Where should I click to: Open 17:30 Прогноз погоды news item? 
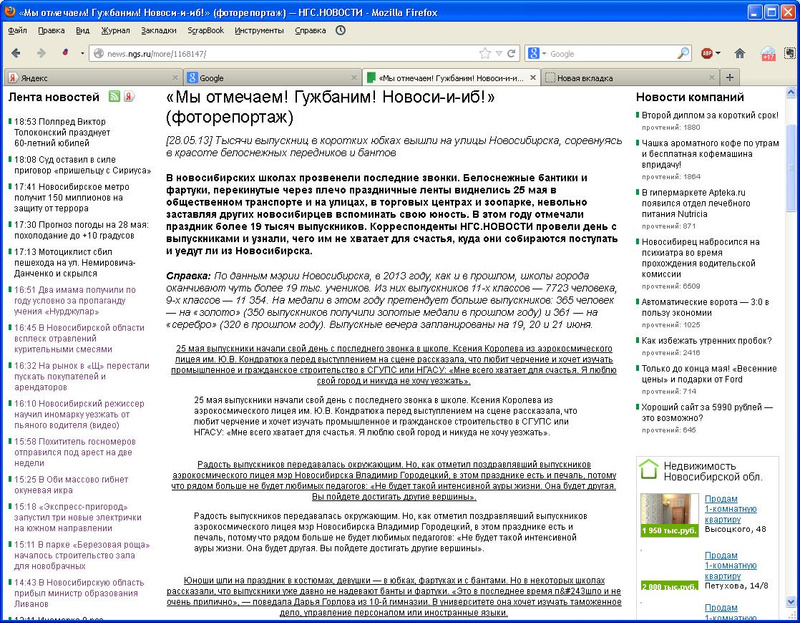pos(81,230)
